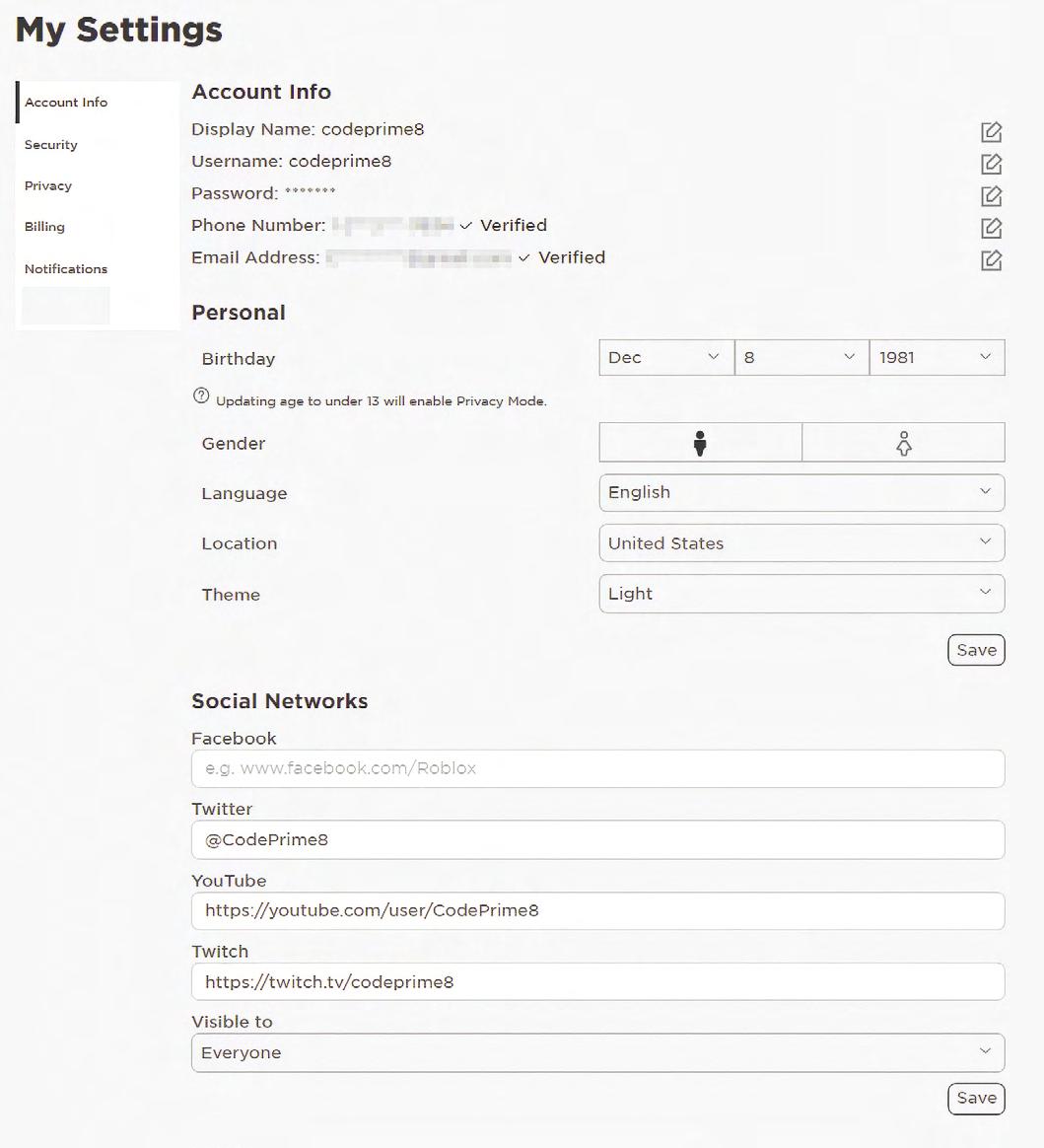This screenshot has height=1148, width=1044.
Task: Go to the Billing tab
Action: coord(44,227)
